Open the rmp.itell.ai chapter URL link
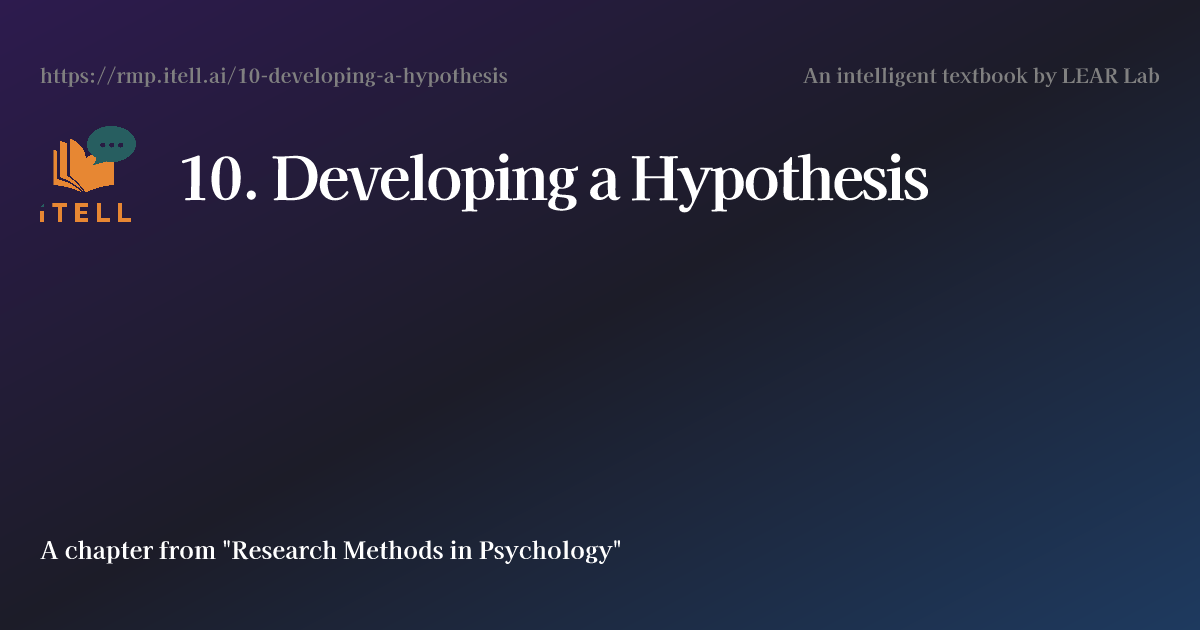This screenshot has height=630, width=1200. (273, 75)
